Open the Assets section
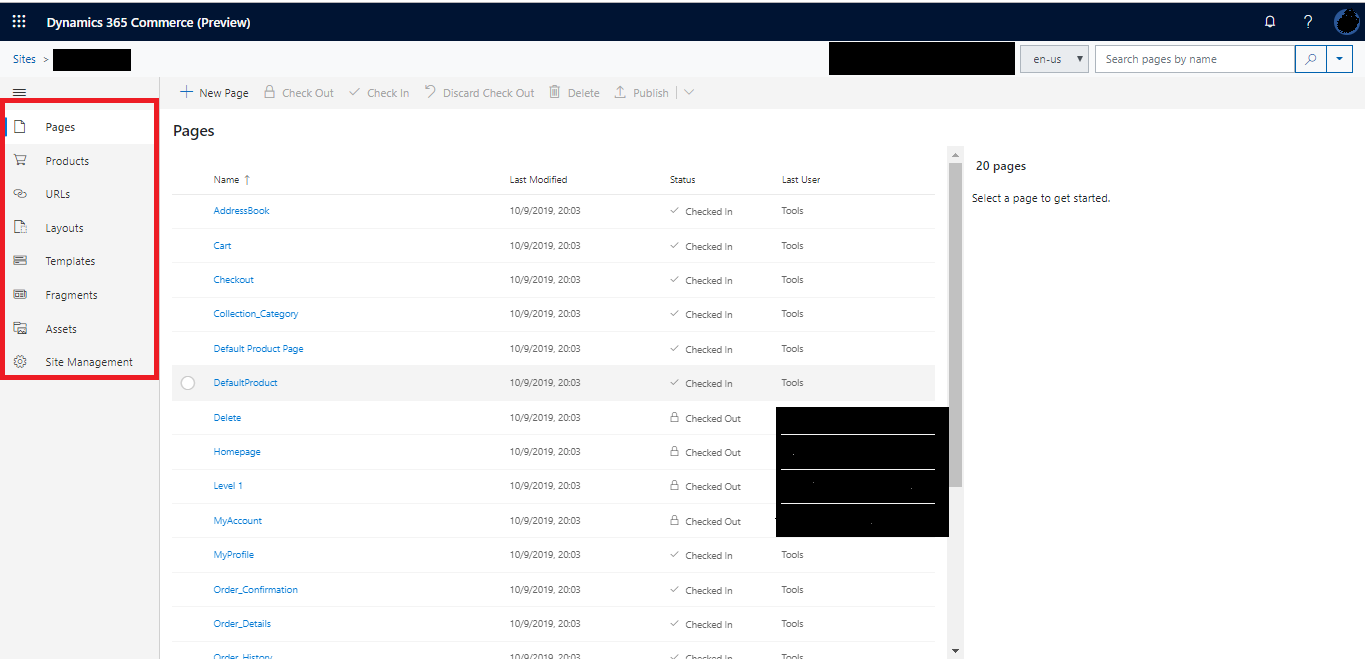The height and width of the screenshot is (659, 1365). [61, 329]
